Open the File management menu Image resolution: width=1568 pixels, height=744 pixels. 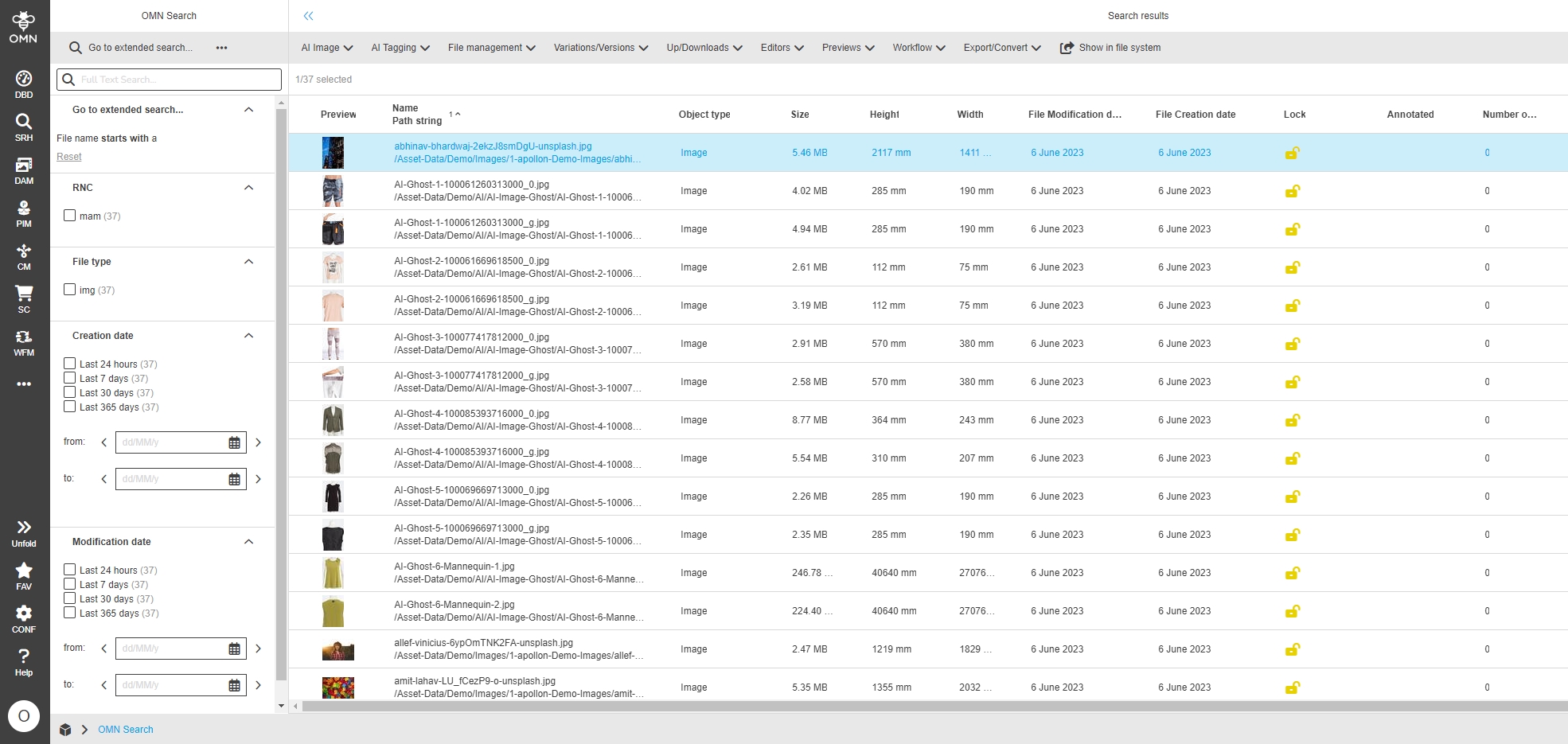click(x=491, y=48)
